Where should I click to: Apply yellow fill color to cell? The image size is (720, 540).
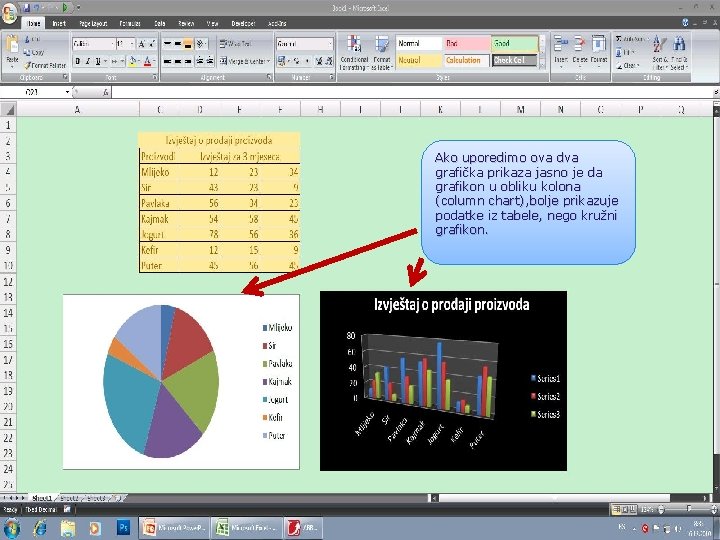[x=132, y=61]
